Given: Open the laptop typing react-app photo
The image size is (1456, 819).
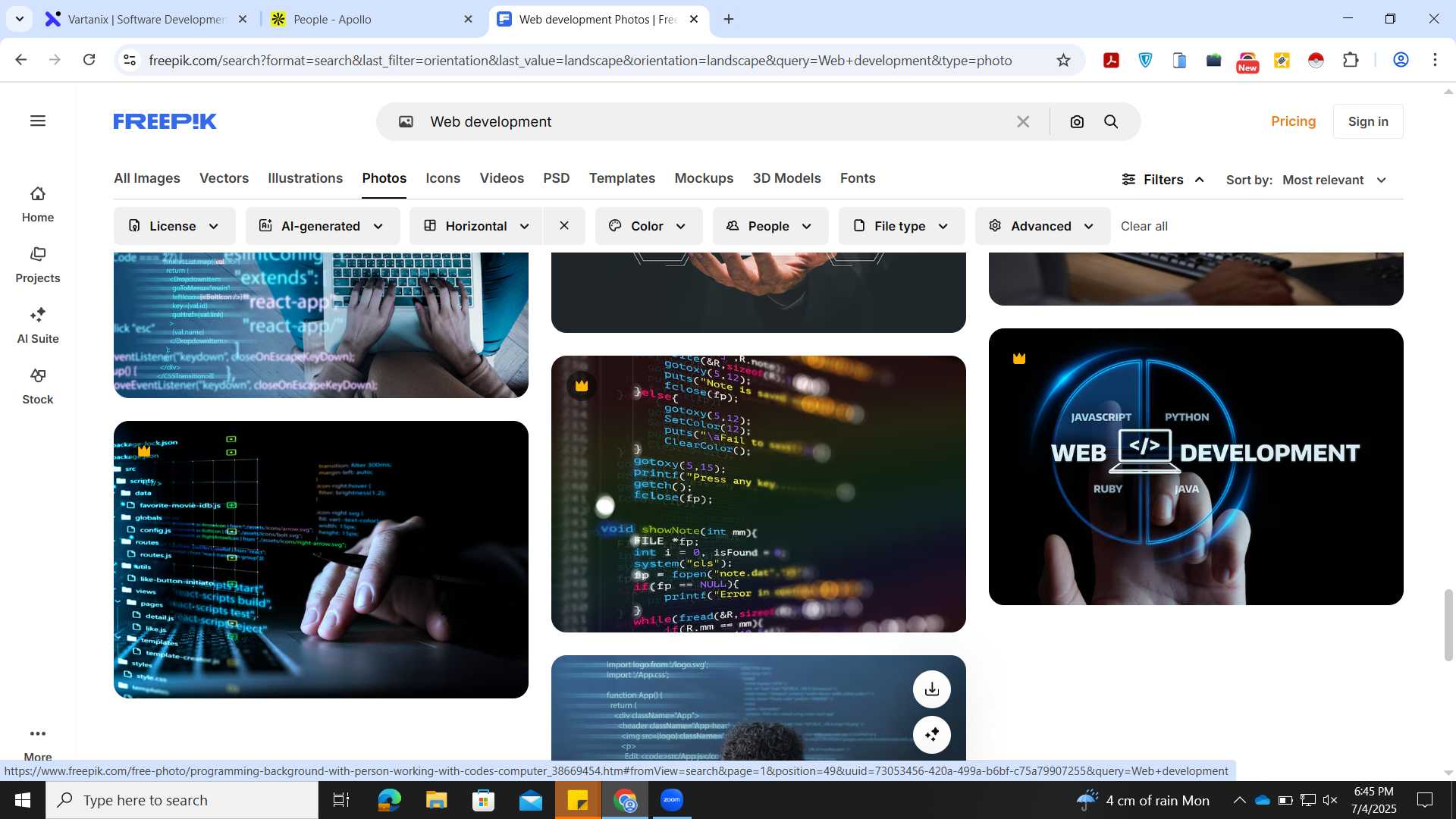Looking at the screenshot, I should [321, 325].
